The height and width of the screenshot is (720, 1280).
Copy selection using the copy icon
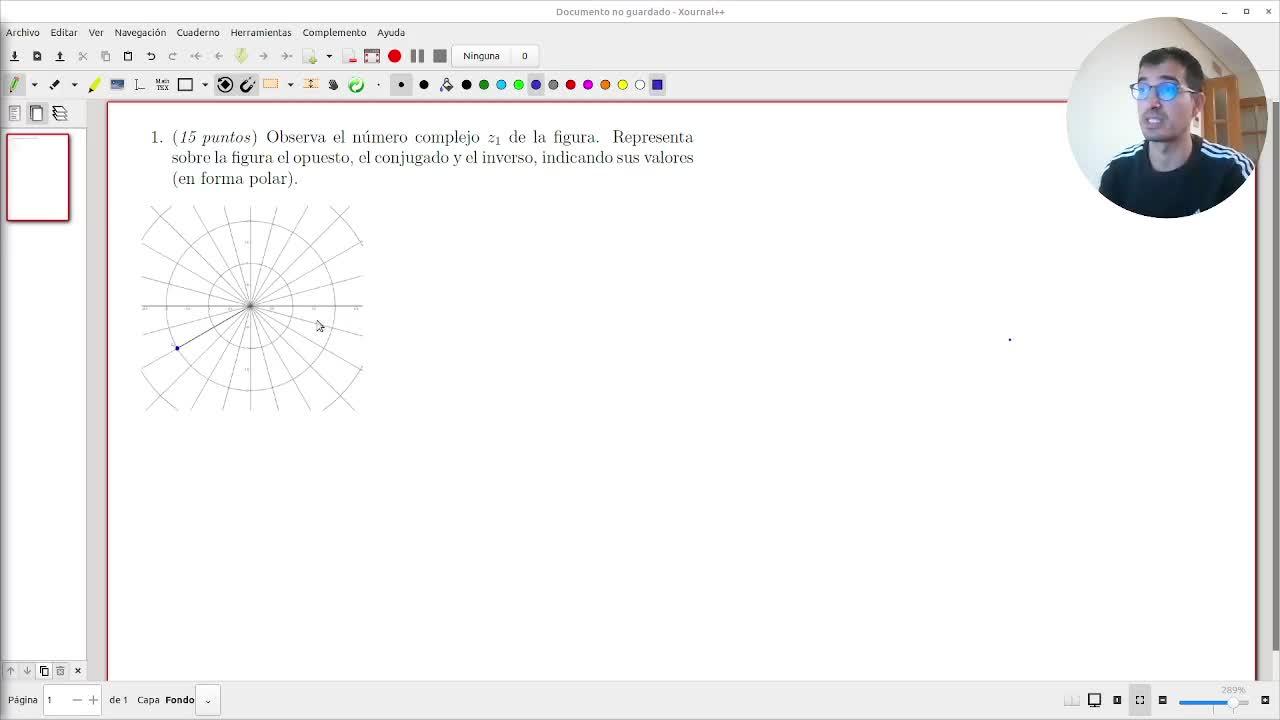point(105,56)
